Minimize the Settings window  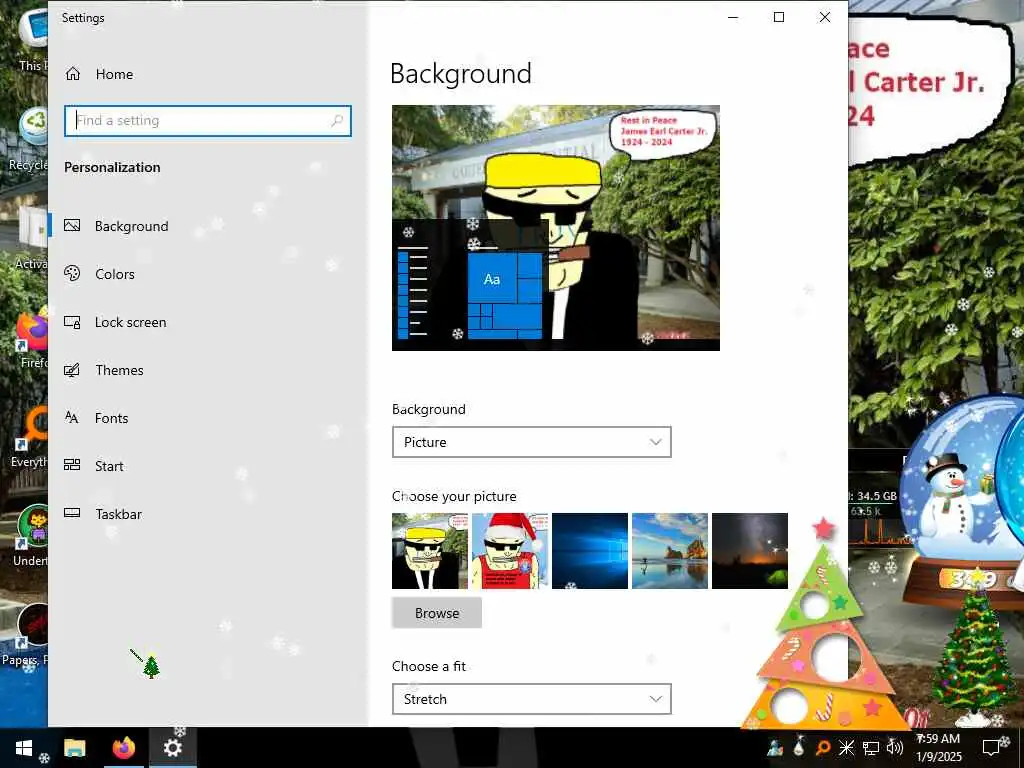(x=733, y=18)
